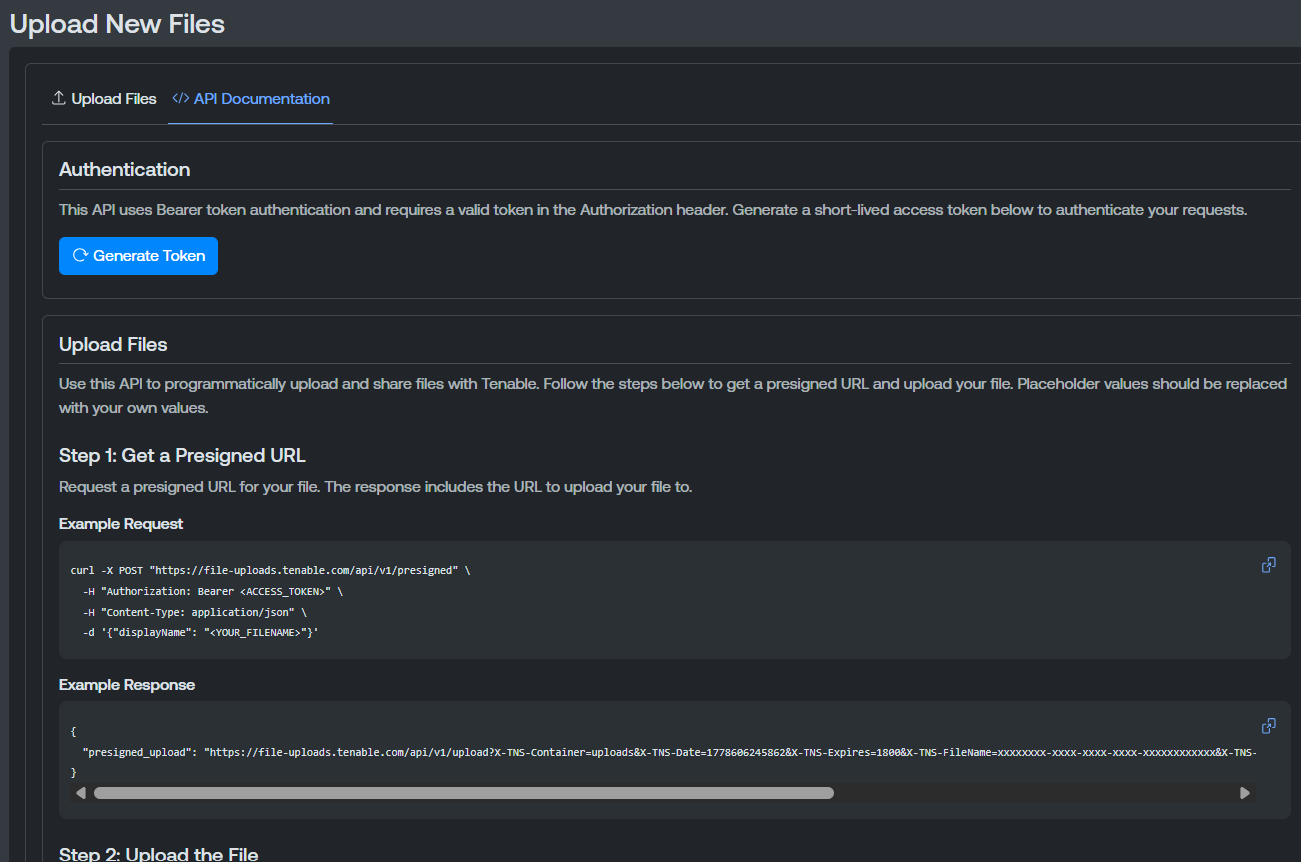Click the Authorization Bearer header line
The width and height of the screenshot is (1301, 862).
213,591
